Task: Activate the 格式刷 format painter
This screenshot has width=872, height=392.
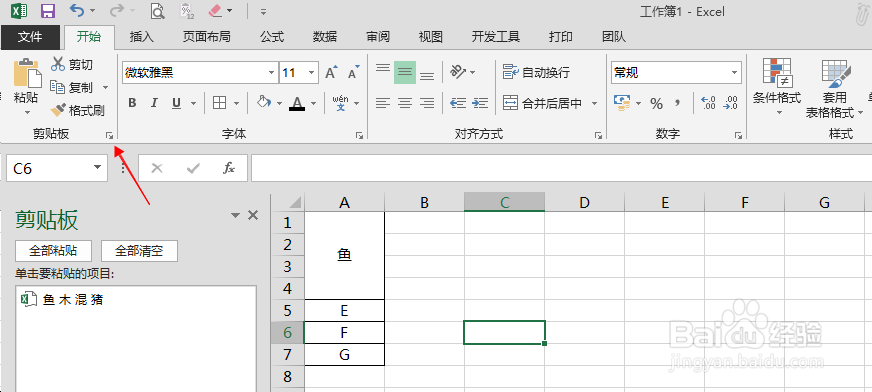Action: 78,110
